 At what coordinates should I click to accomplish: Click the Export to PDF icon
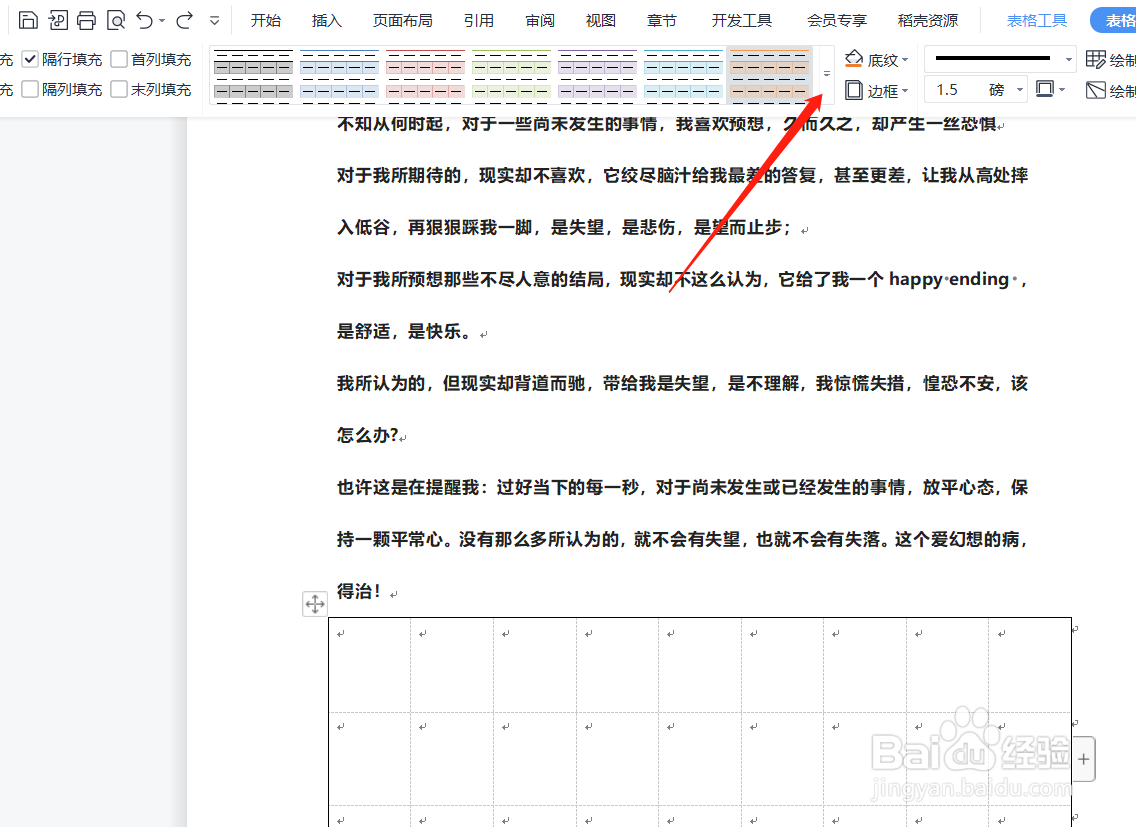59,19
